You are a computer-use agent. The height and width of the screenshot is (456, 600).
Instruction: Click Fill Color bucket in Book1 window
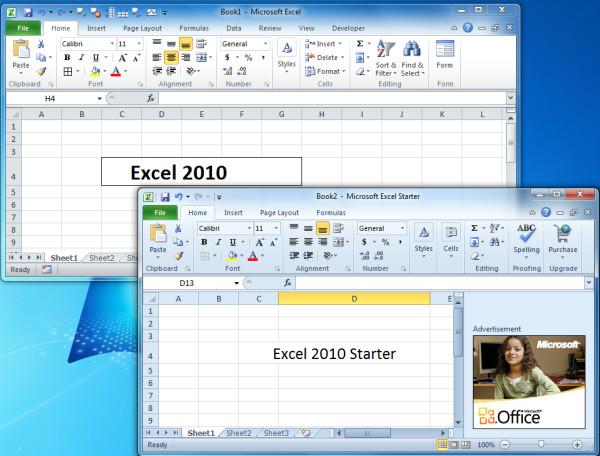coord(95,71)
